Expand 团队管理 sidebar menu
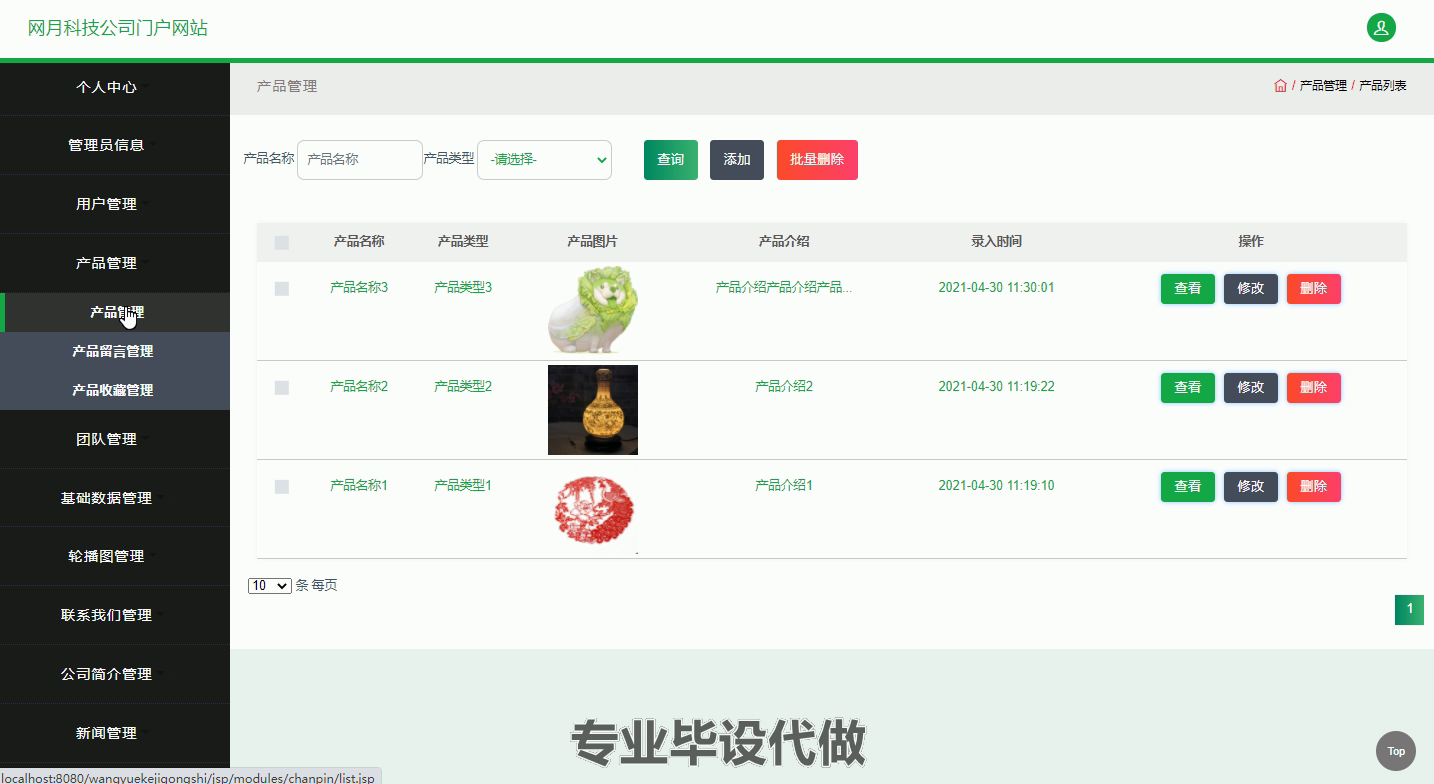The height and width of the screenshot is (784, 1434). coord(114,439)
